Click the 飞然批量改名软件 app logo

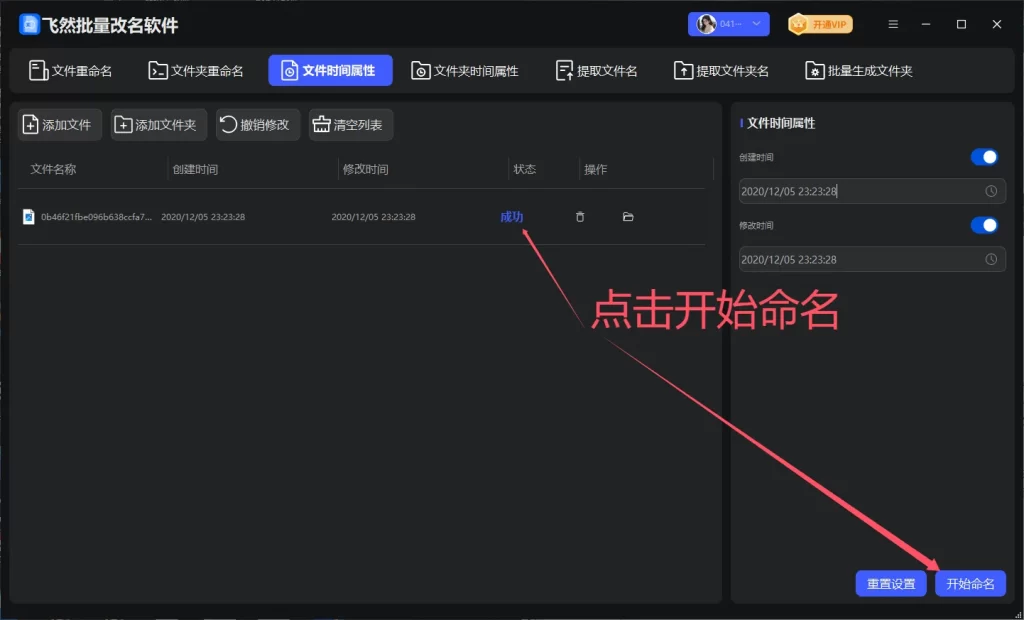(x=29, y=25)
